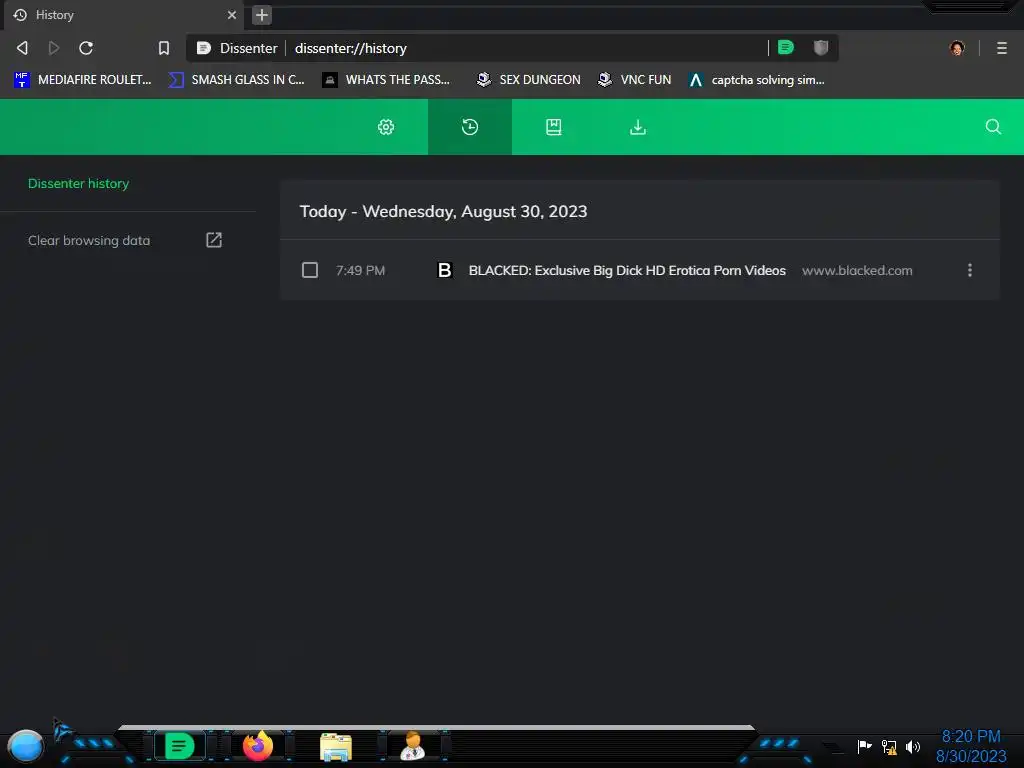The image size is (1024, 768).
Task: Switch to the History clock tab
Action: 470,127
